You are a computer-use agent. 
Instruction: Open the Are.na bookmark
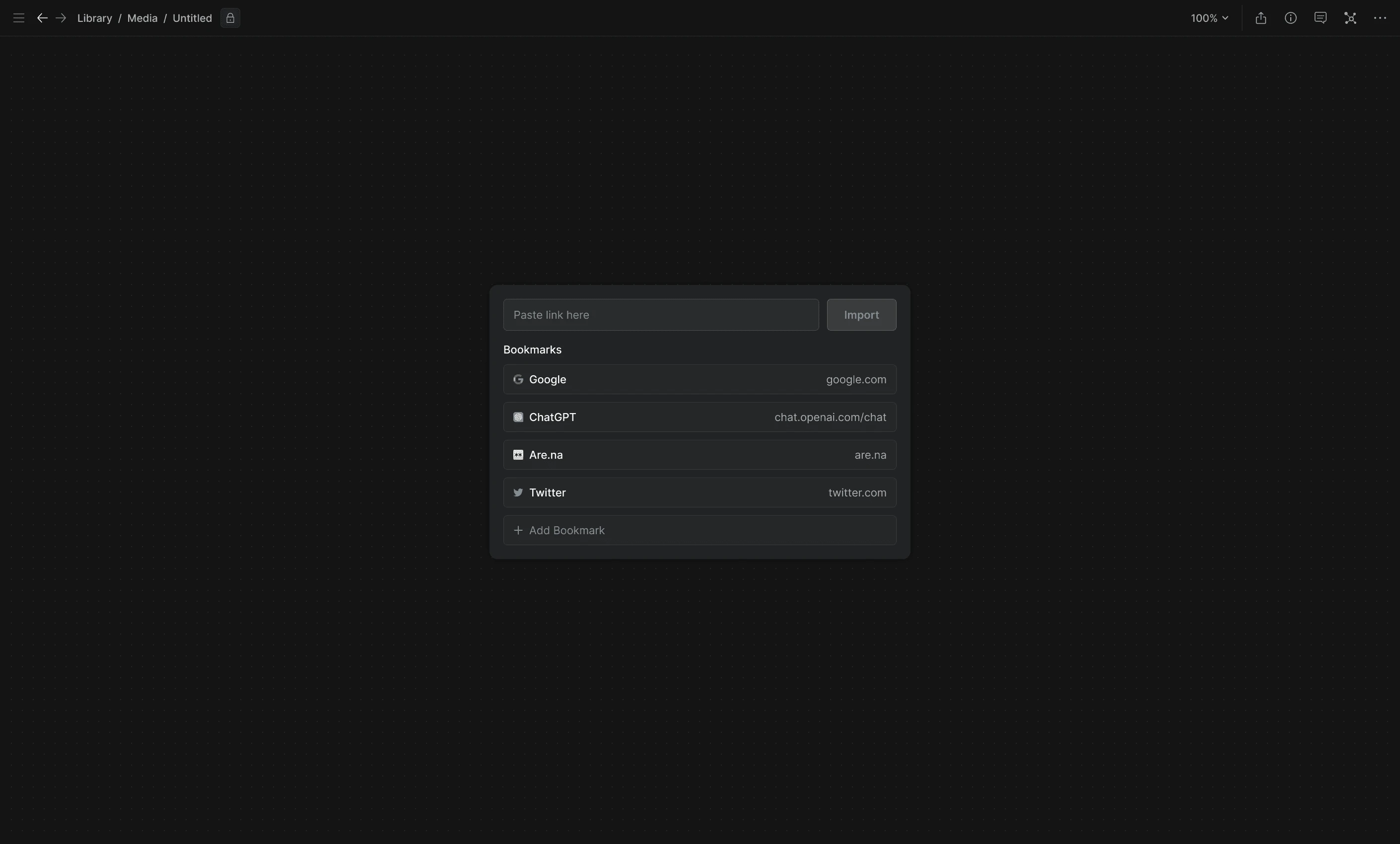[x=700, y=455]
